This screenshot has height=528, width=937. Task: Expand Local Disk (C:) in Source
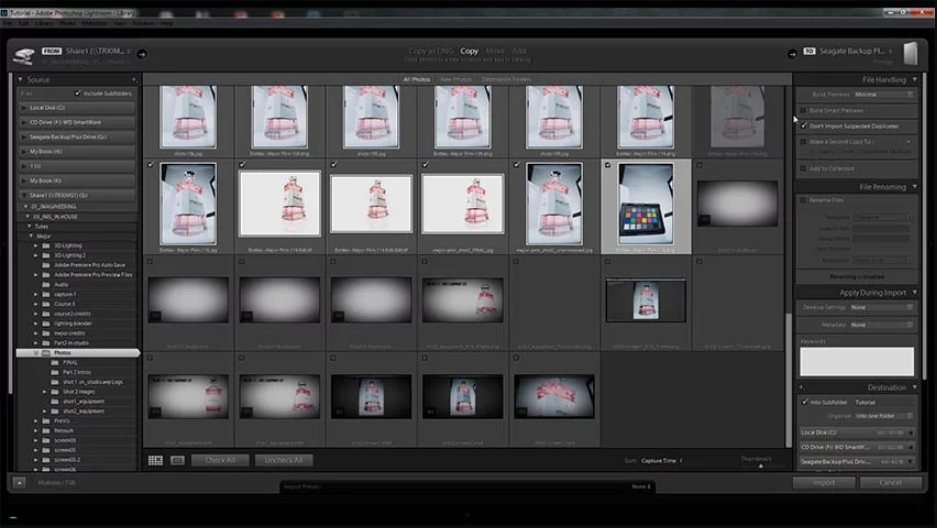24,108
